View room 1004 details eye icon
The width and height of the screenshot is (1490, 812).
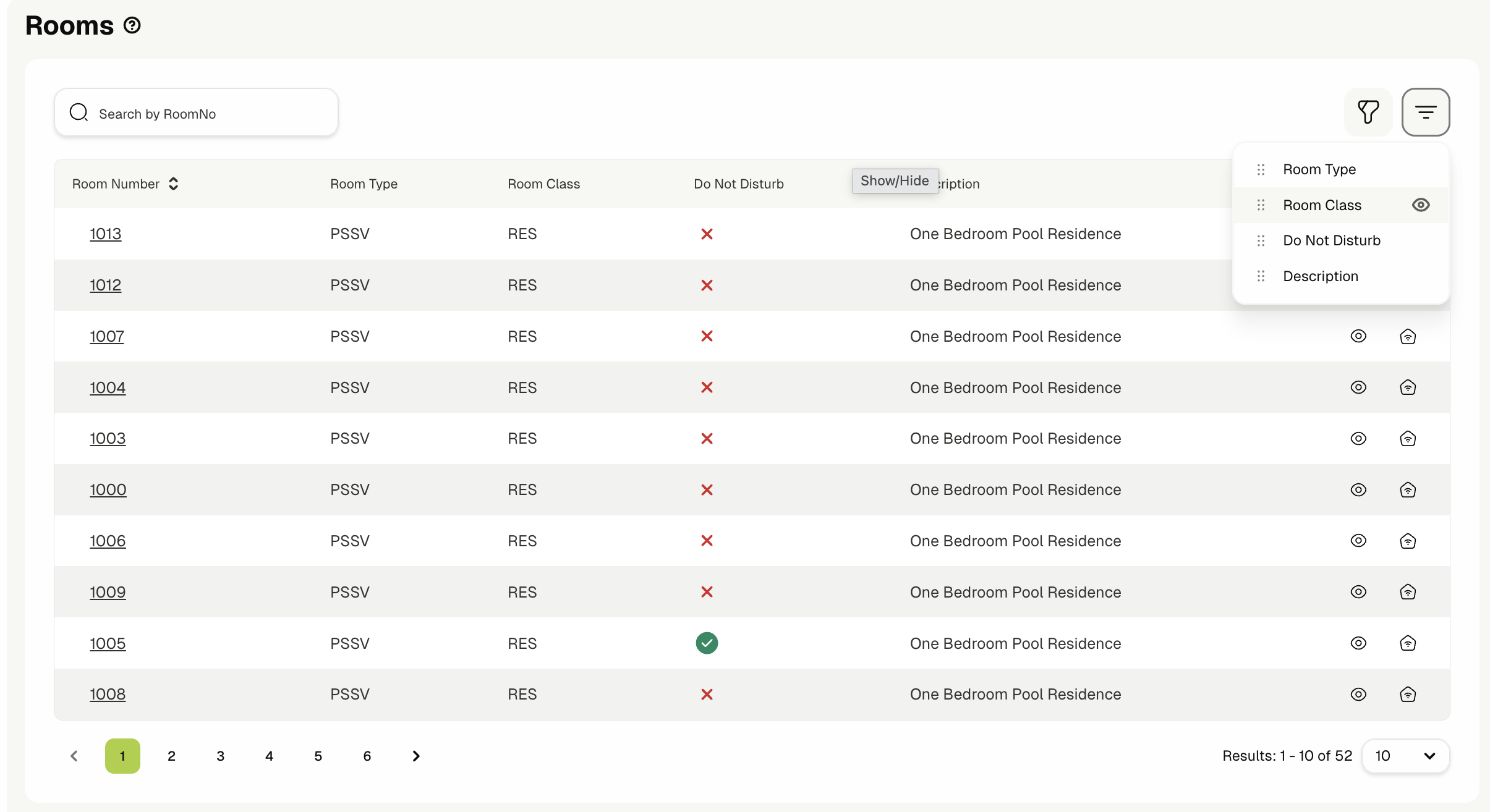(x=1358, y=387)
